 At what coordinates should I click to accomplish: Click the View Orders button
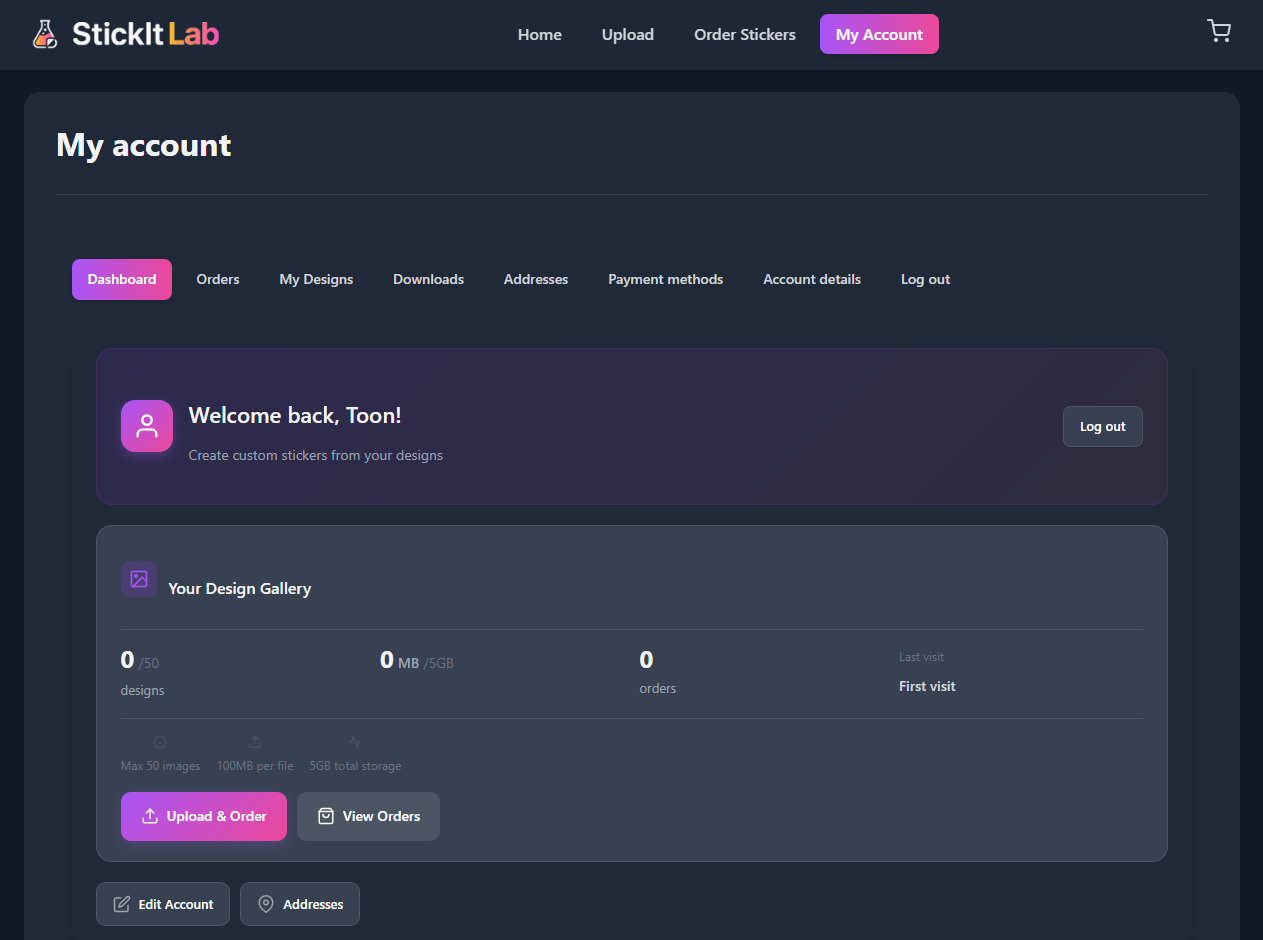coord(368,816)
